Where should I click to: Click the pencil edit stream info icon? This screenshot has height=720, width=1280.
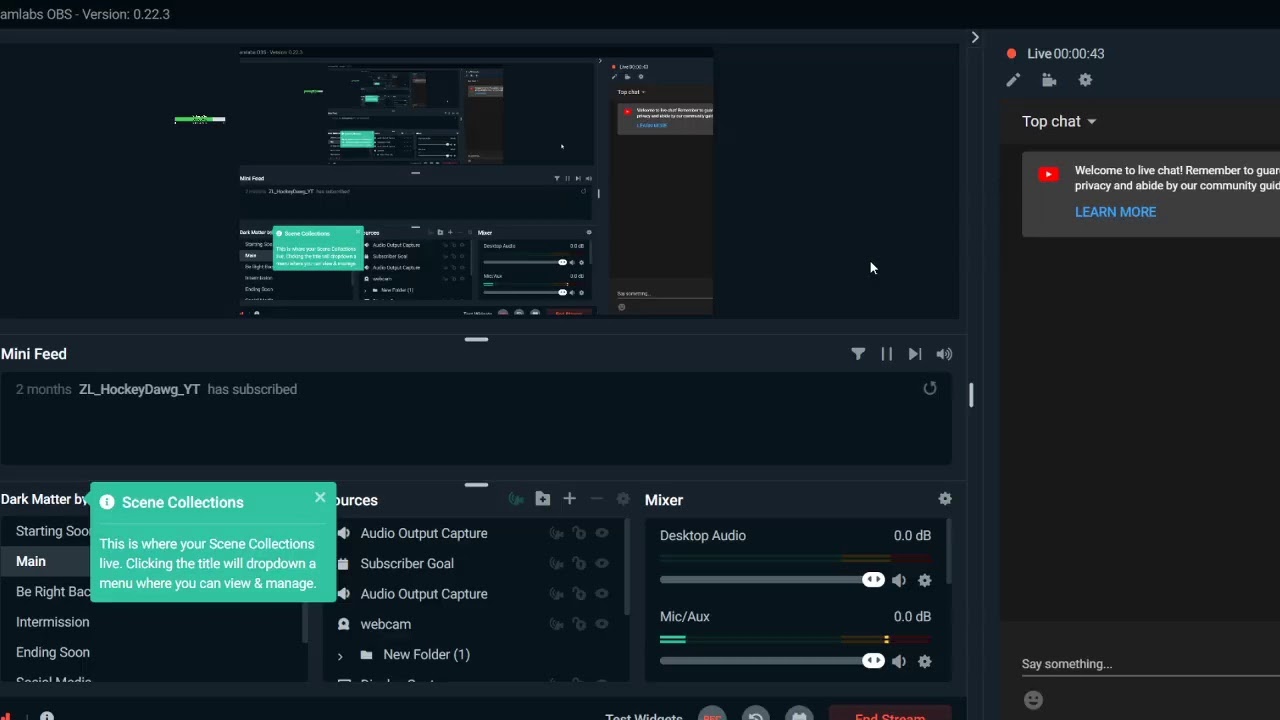(1013, 80)
